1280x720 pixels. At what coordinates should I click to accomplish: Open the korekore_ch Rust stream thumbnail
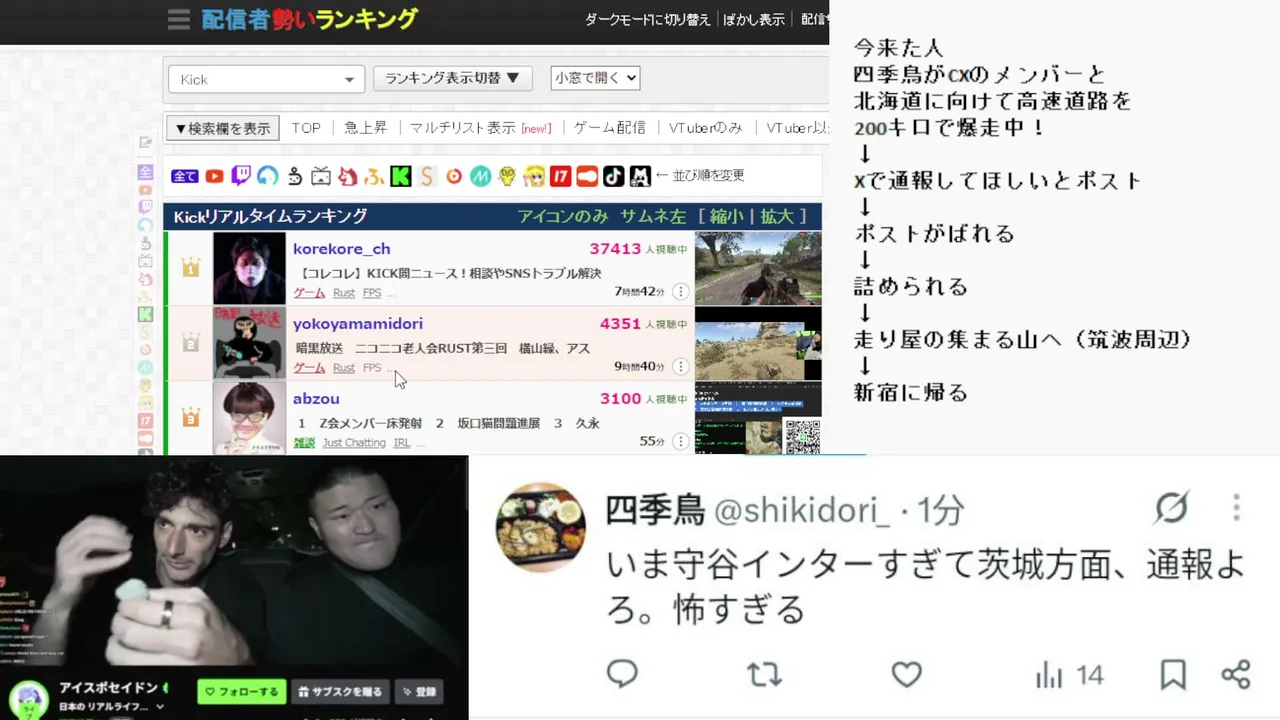point(758,268)
